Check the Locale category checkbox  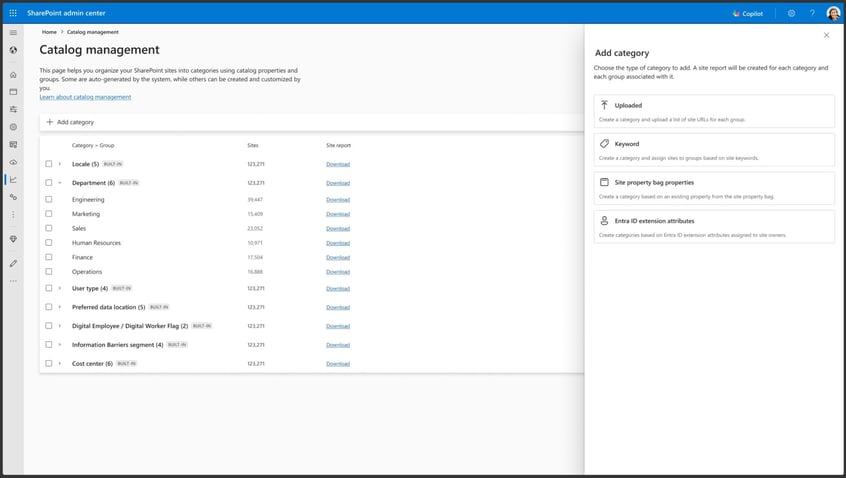pyautogui.click(x=49, y=163)
